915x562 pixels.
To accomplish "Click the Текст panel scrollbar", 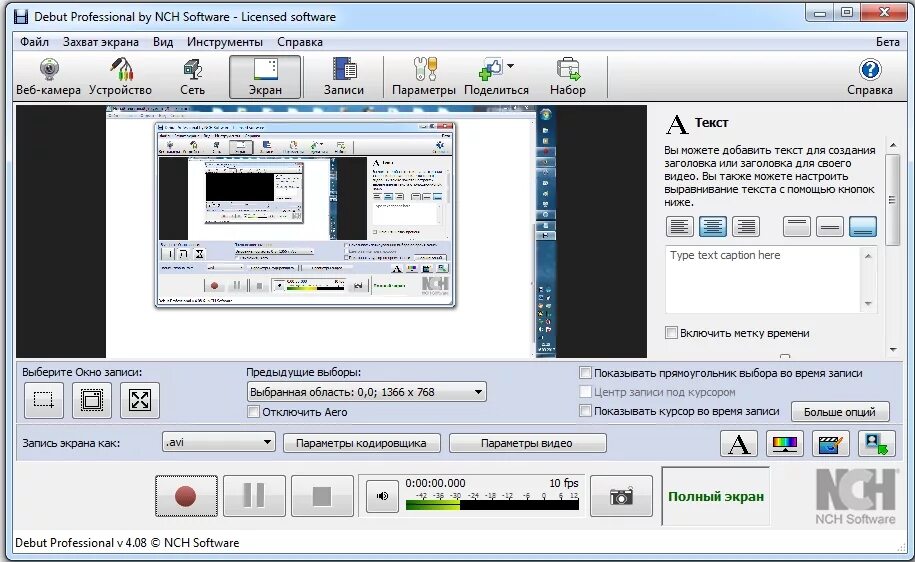I will (x=892, y=200).
